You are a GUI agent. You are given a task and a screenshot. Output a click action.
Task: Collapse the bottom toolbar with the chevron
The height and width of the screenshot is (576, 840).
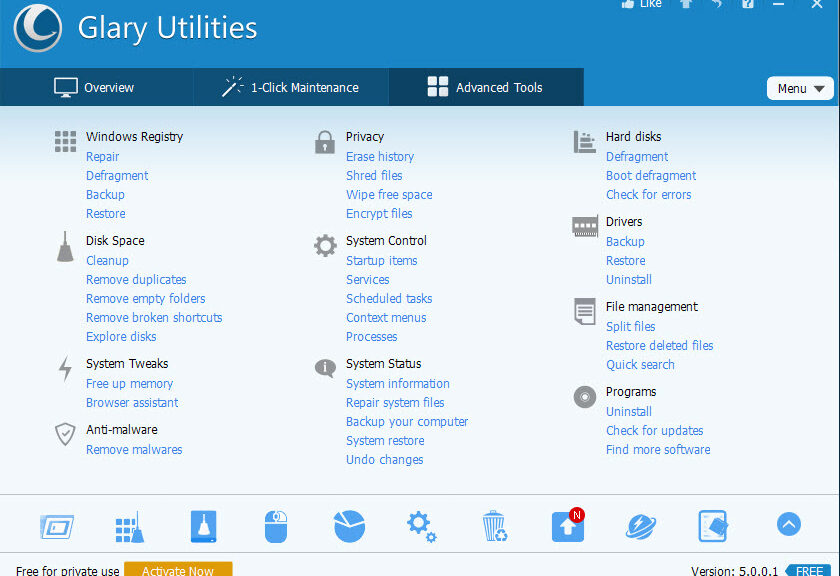click(x=788, y=524)
